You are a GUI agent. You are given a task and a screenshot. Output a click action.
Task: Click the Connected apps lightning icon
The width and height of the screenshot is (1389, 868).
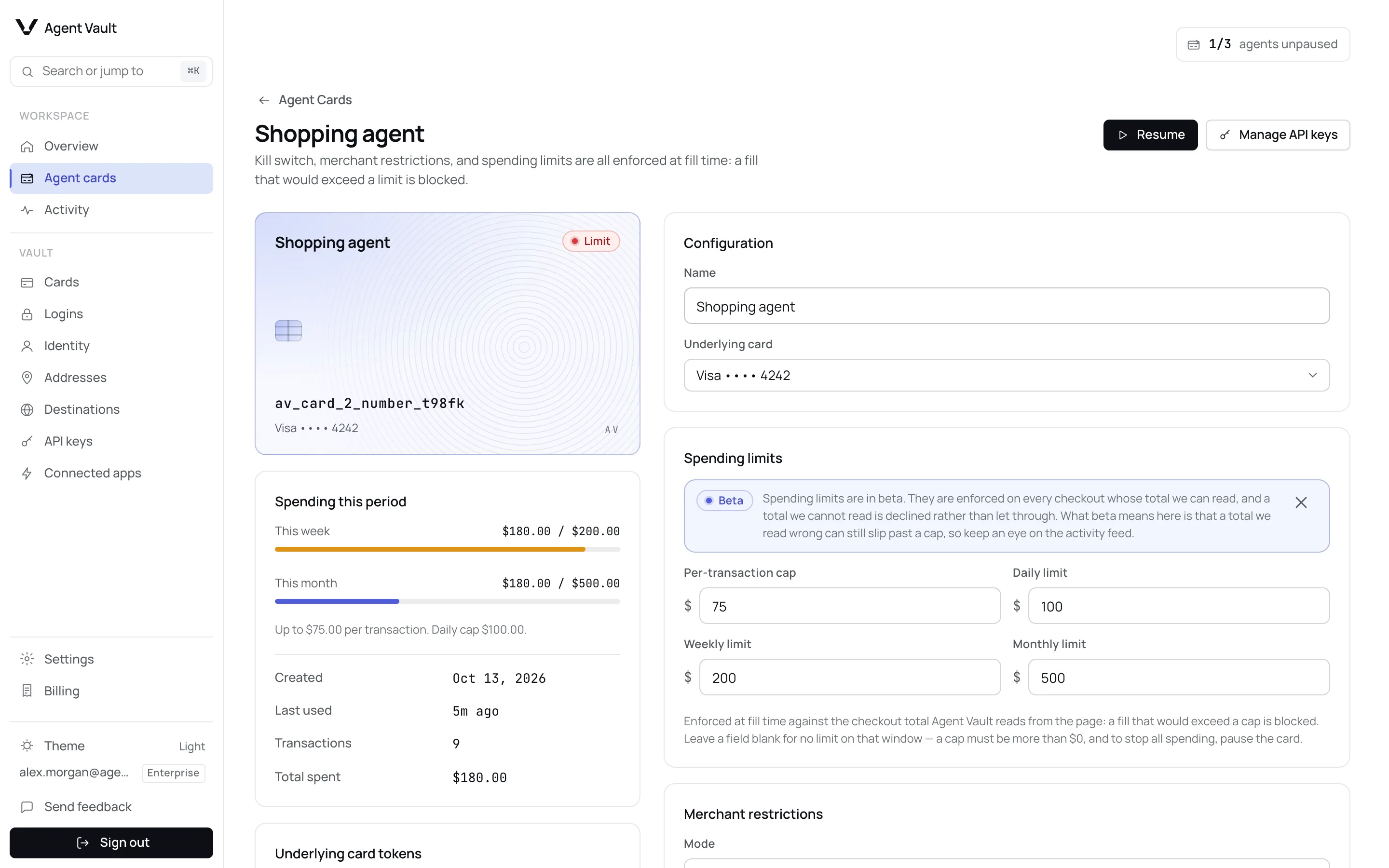point(27,474)
